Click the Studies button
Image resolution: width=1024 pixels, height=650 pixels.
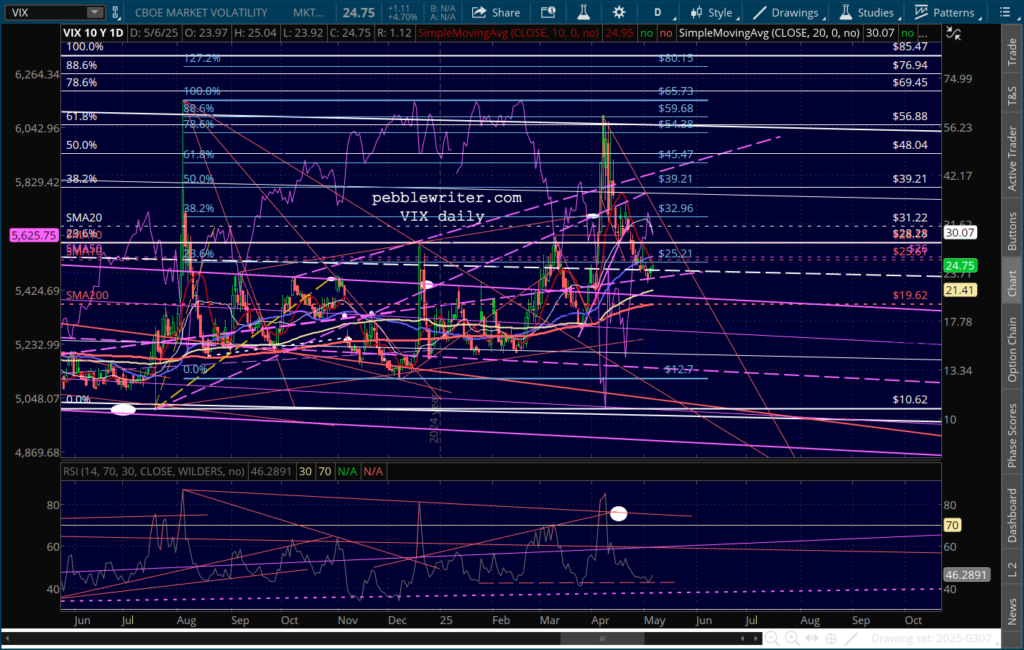pyautogui.click(x=867, y=13)
